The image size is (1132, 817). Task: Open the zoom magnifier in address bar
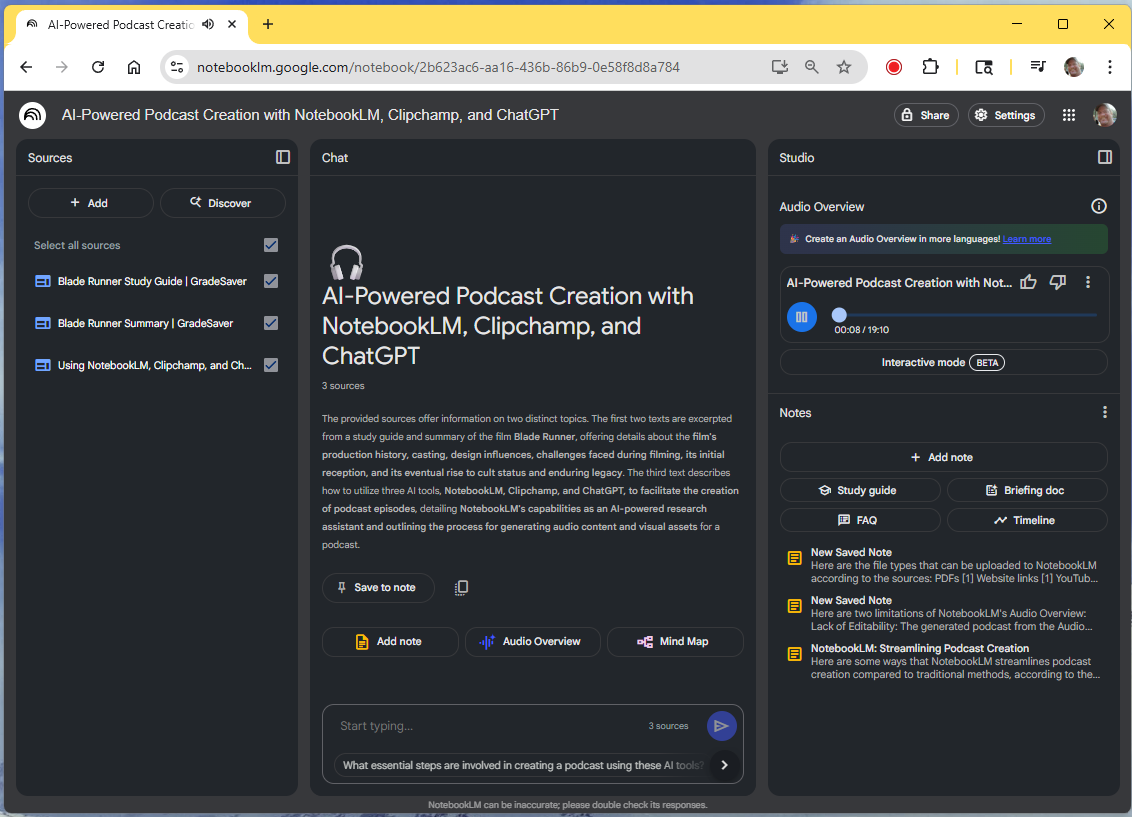tap(811, 67)
